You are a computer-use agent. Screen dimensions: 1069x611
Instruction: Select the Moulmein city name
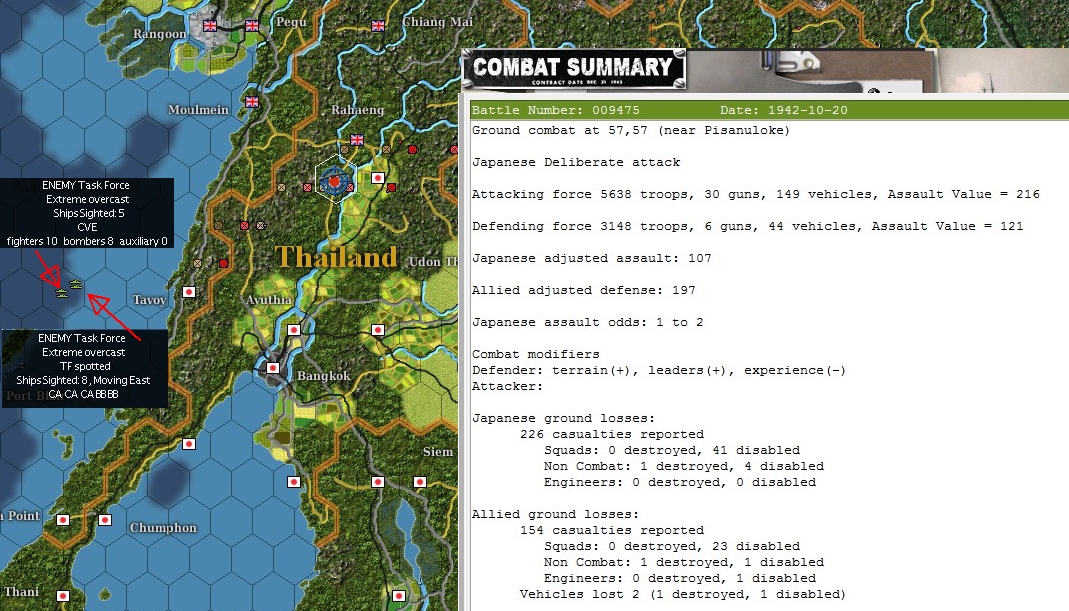pos(198,110)
